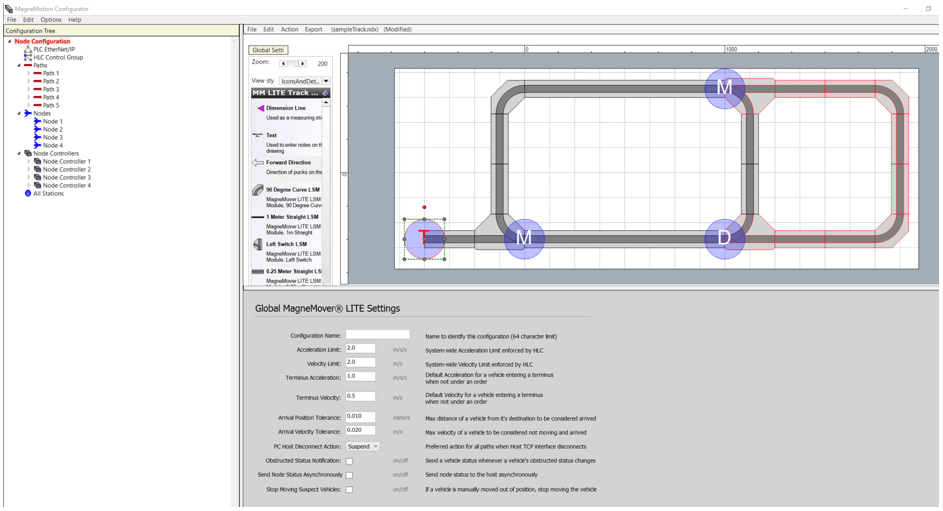Click the Arrival Position Tolerance field
The image size is (943, 511).
pyautogui.click(x=361, y=417)
